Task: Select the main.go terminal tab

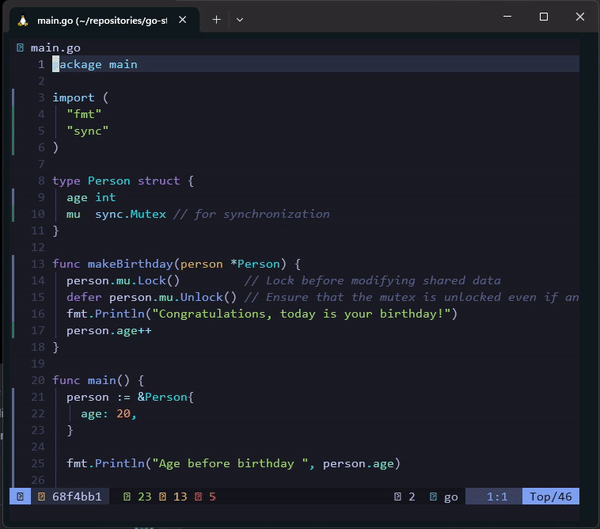Action: 100,19
